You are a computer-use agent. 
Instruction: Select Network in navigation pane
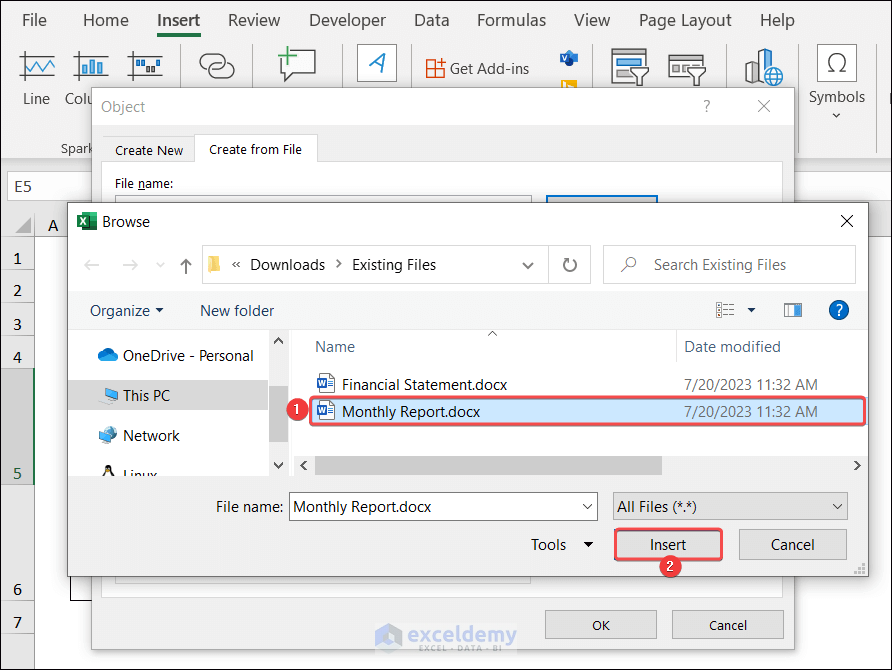tap(139, 436)
